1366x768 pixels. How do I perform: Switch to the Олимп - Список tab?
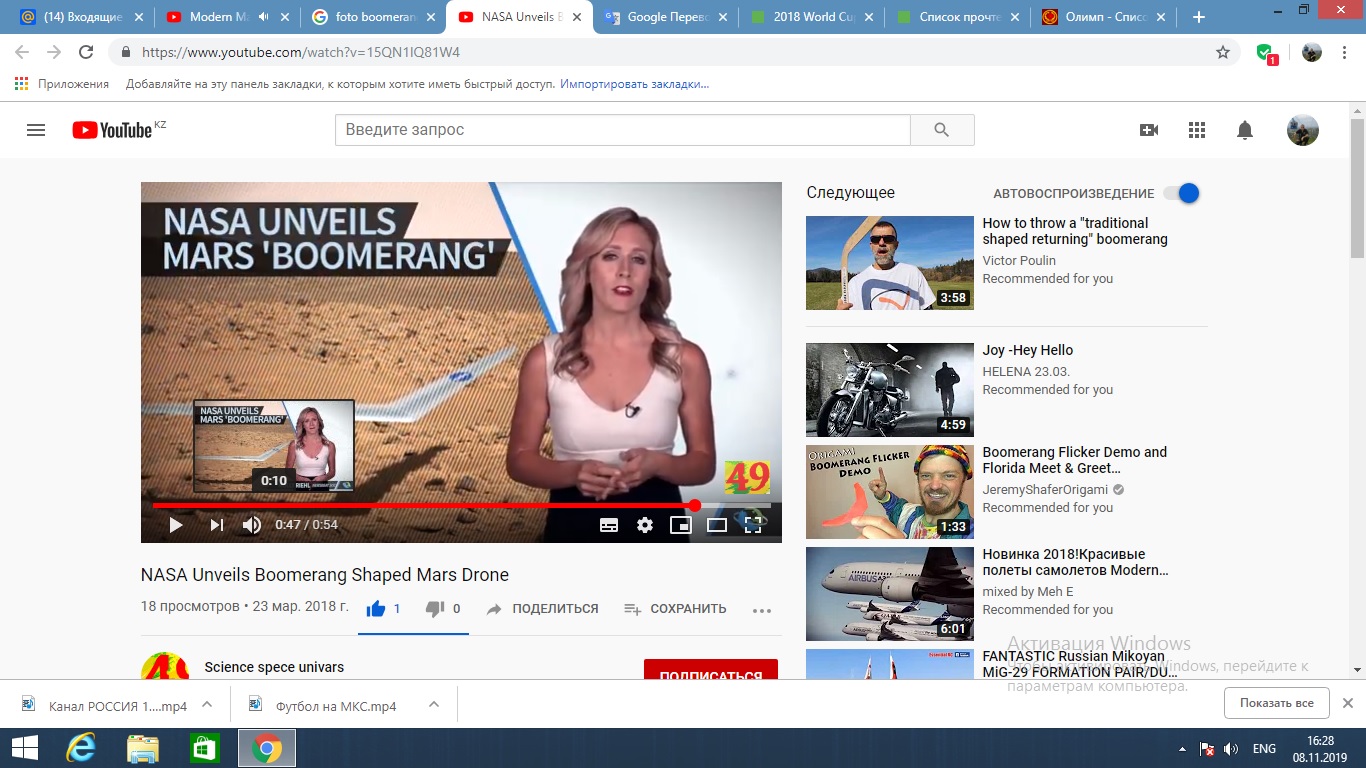pyautogui.click(x=1103, y=17)
